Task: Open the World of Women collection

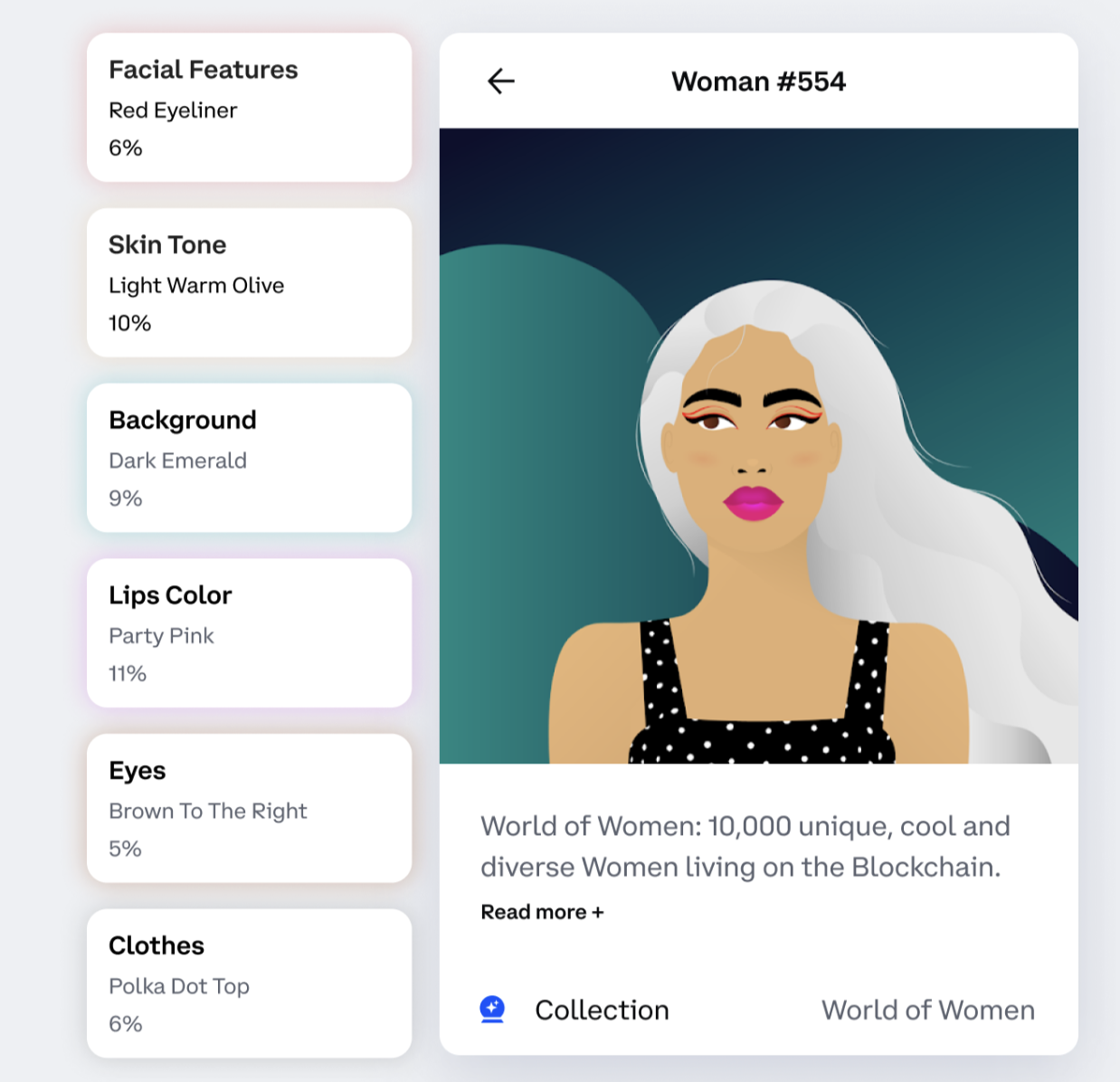Action: click(x=927, y=1010)
